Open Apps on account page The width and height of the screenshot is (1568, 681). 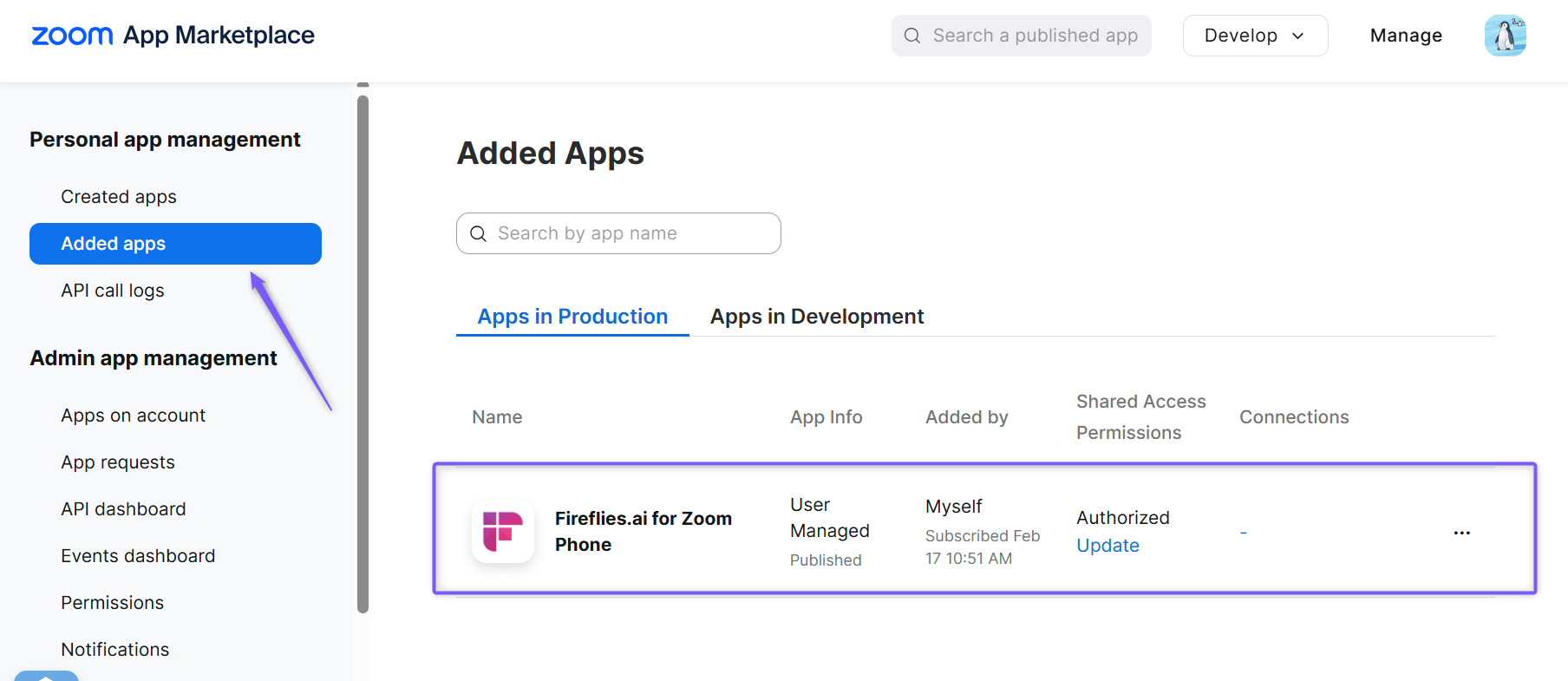(x=133, y=416)
